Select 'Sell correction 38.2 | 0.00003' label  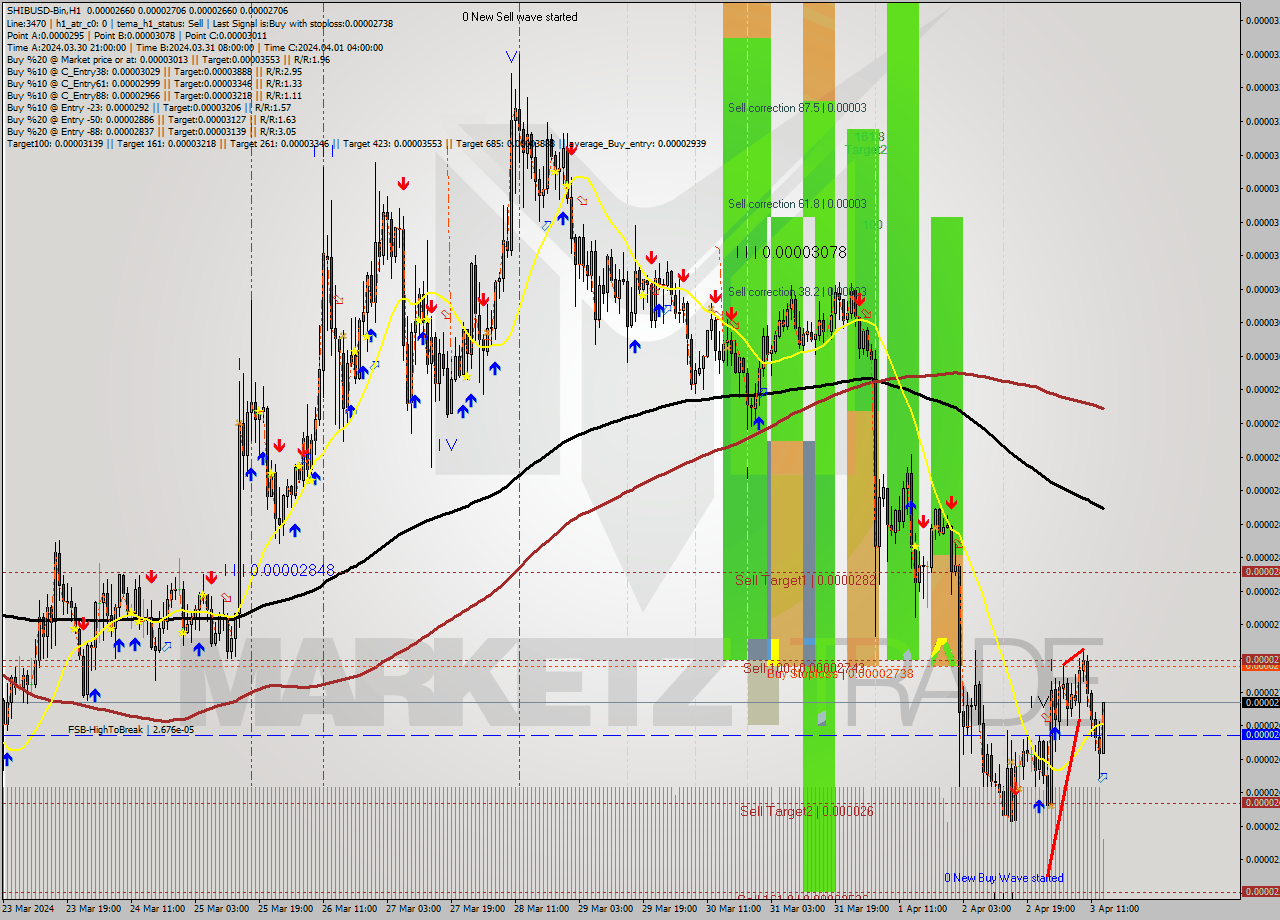click(x=797, y=292)
